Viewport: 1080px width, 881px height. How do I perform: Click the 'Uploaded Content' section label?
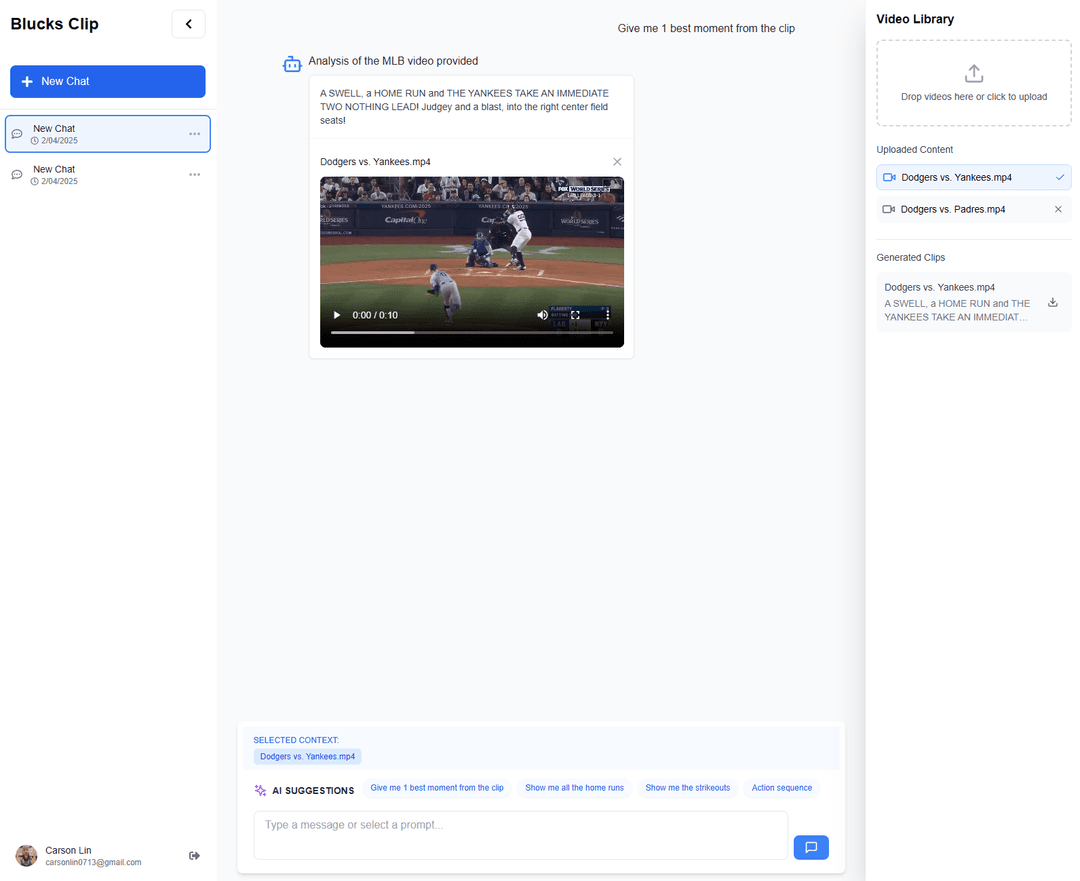915,149
